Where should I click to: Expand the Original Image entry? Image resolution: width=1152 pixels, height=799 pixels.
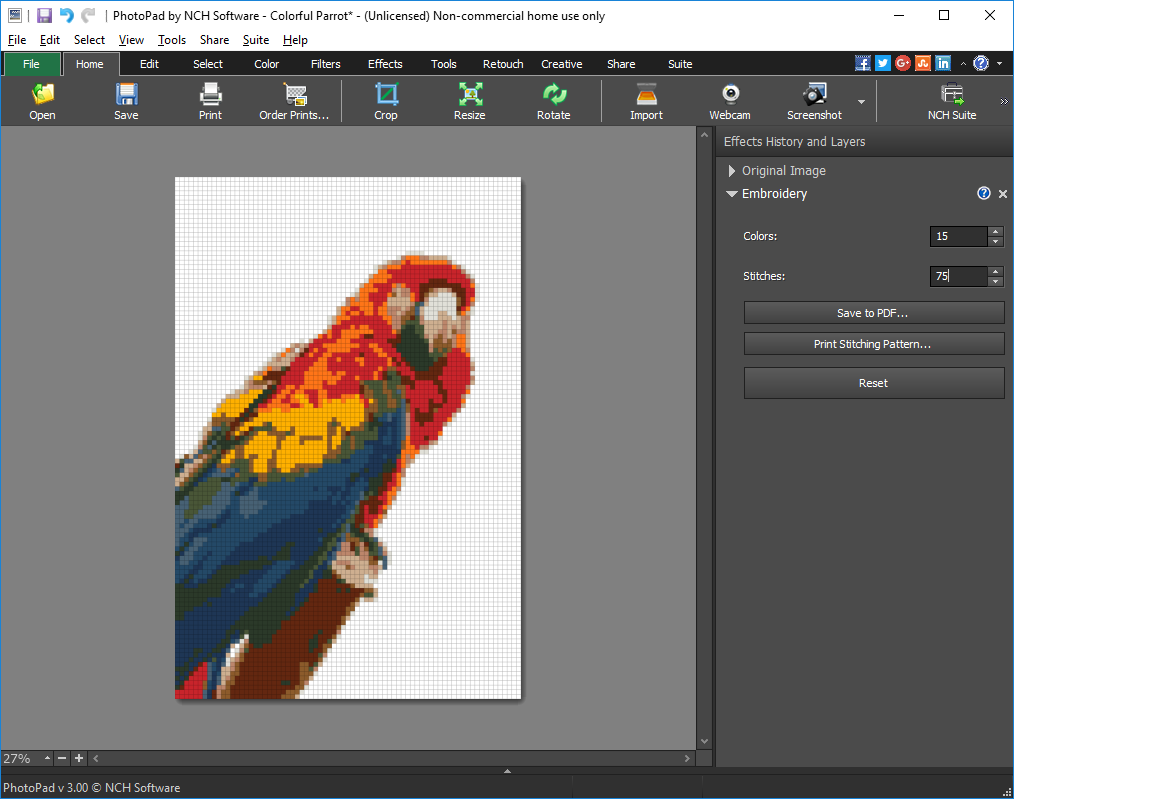[731, 170]
